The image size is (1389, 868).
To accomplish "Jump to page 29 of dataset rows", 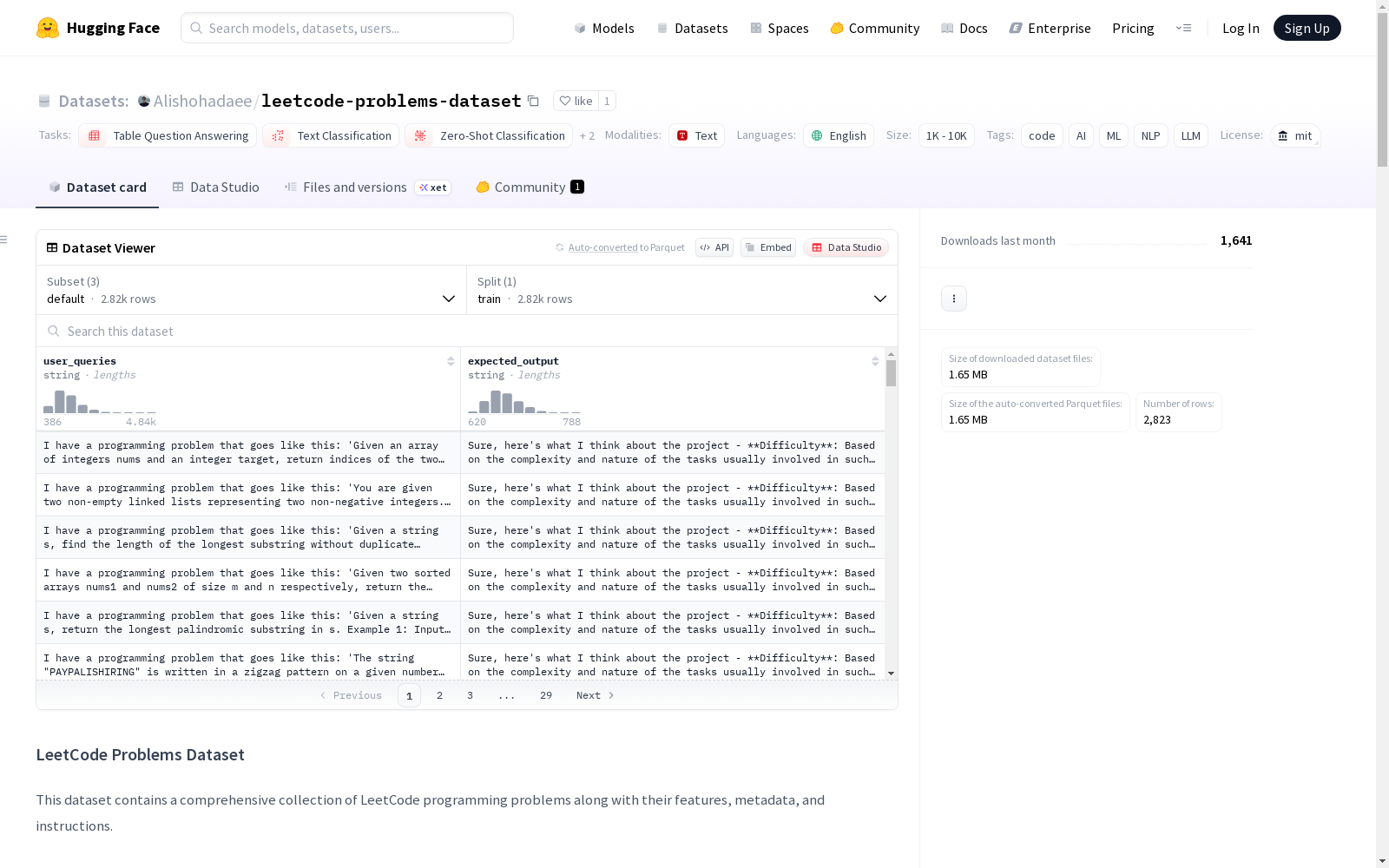I will pyautogui.click(x=546, y=695).
